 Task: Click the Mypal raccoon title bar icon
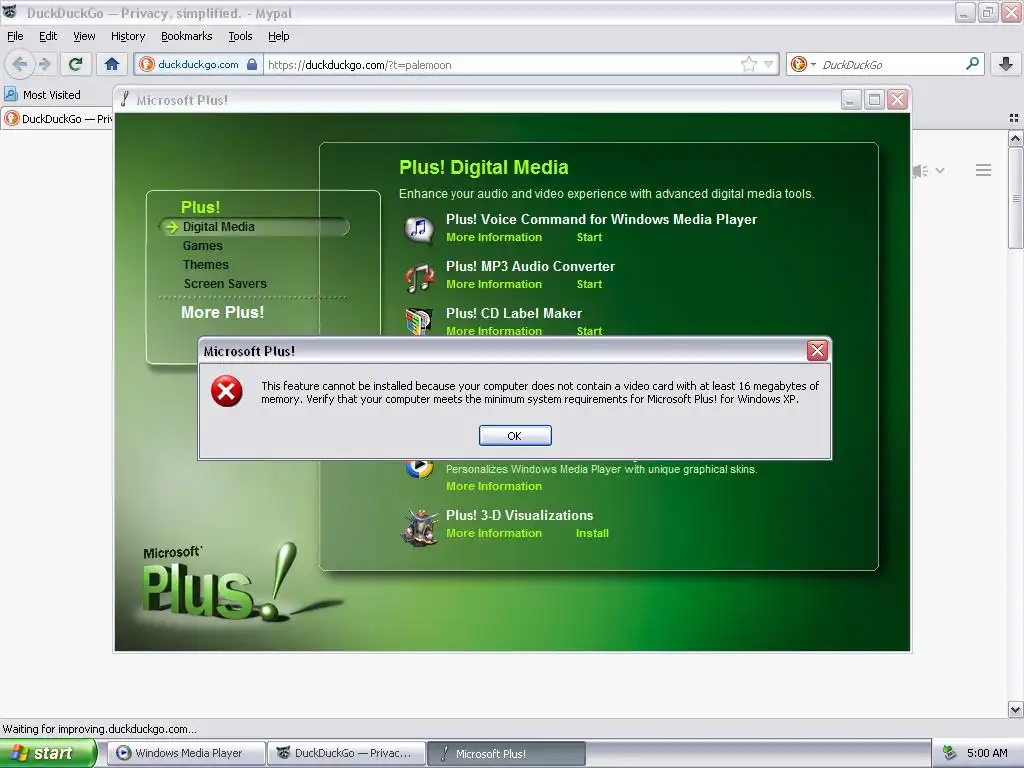(10, 12)
